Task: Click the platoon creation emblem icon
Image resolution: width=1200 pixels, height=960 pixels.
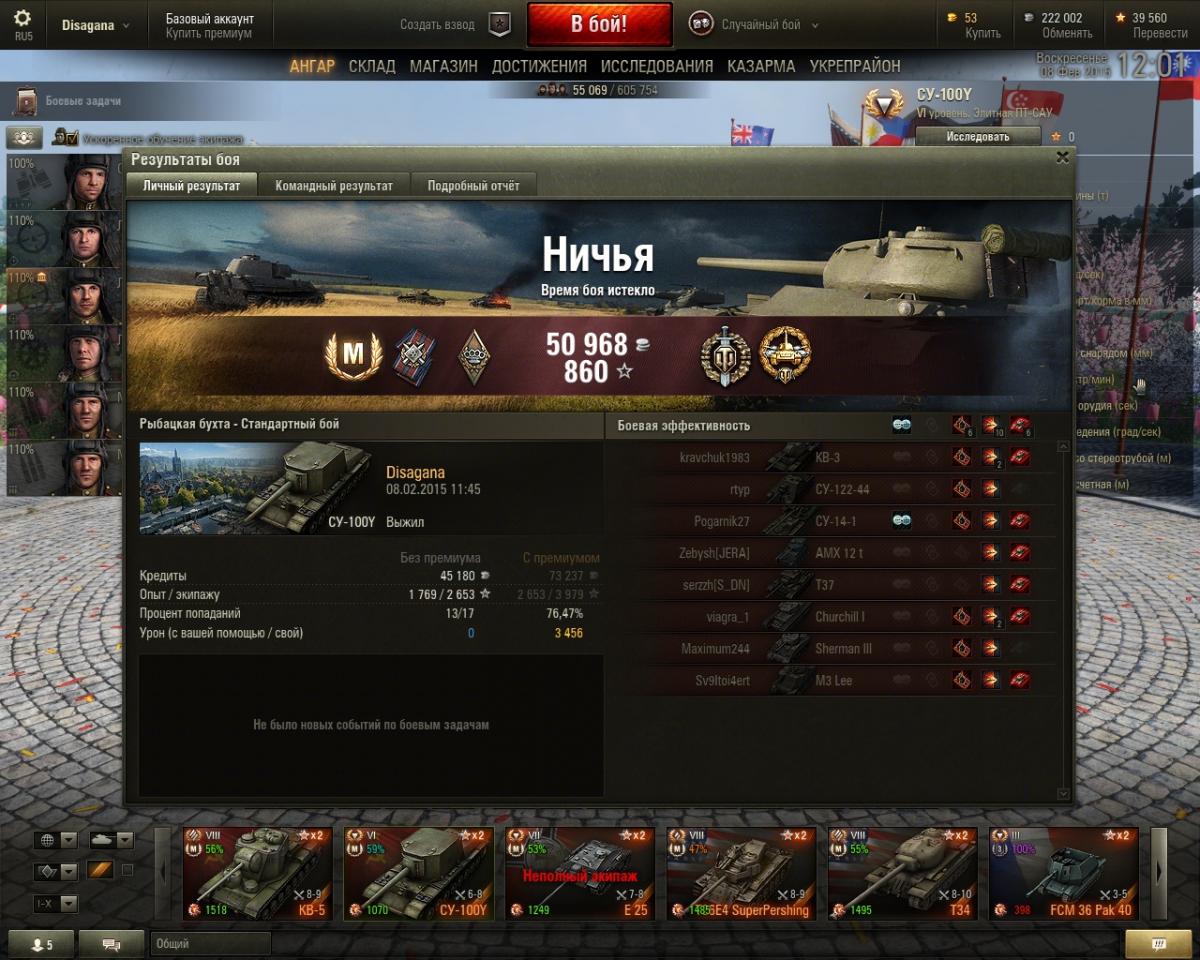Action: coord(499,25)
